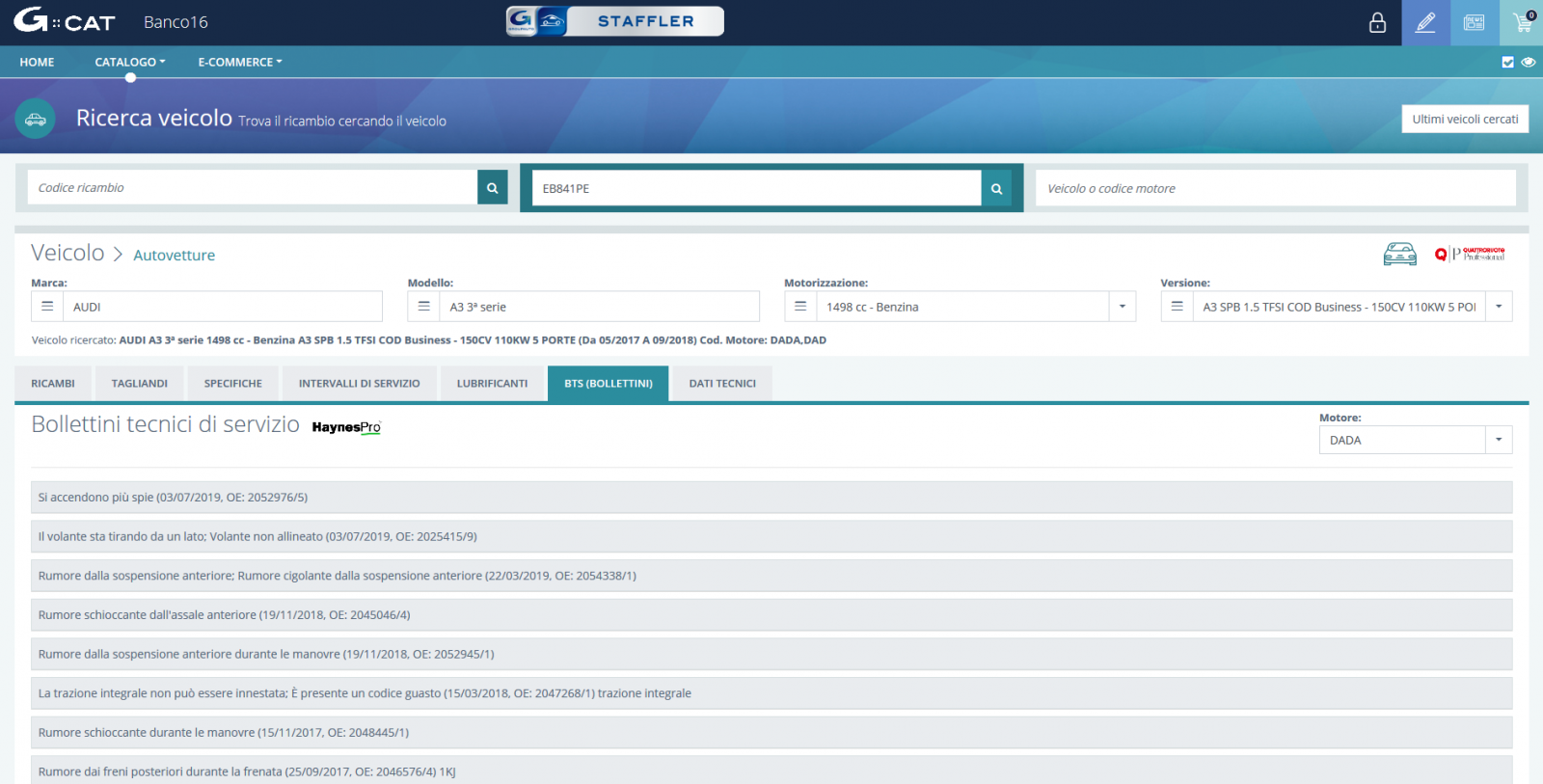This screenshot has height=784, width=1543.
Task: Click the Staffler banner logo
Action: pos(615,21)
